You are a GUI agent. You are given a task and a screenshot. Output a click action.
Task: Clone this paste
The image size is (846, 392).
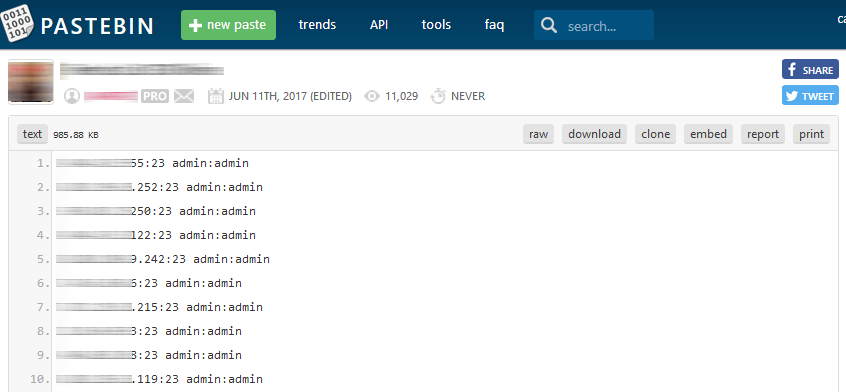[x=656, y=134]
